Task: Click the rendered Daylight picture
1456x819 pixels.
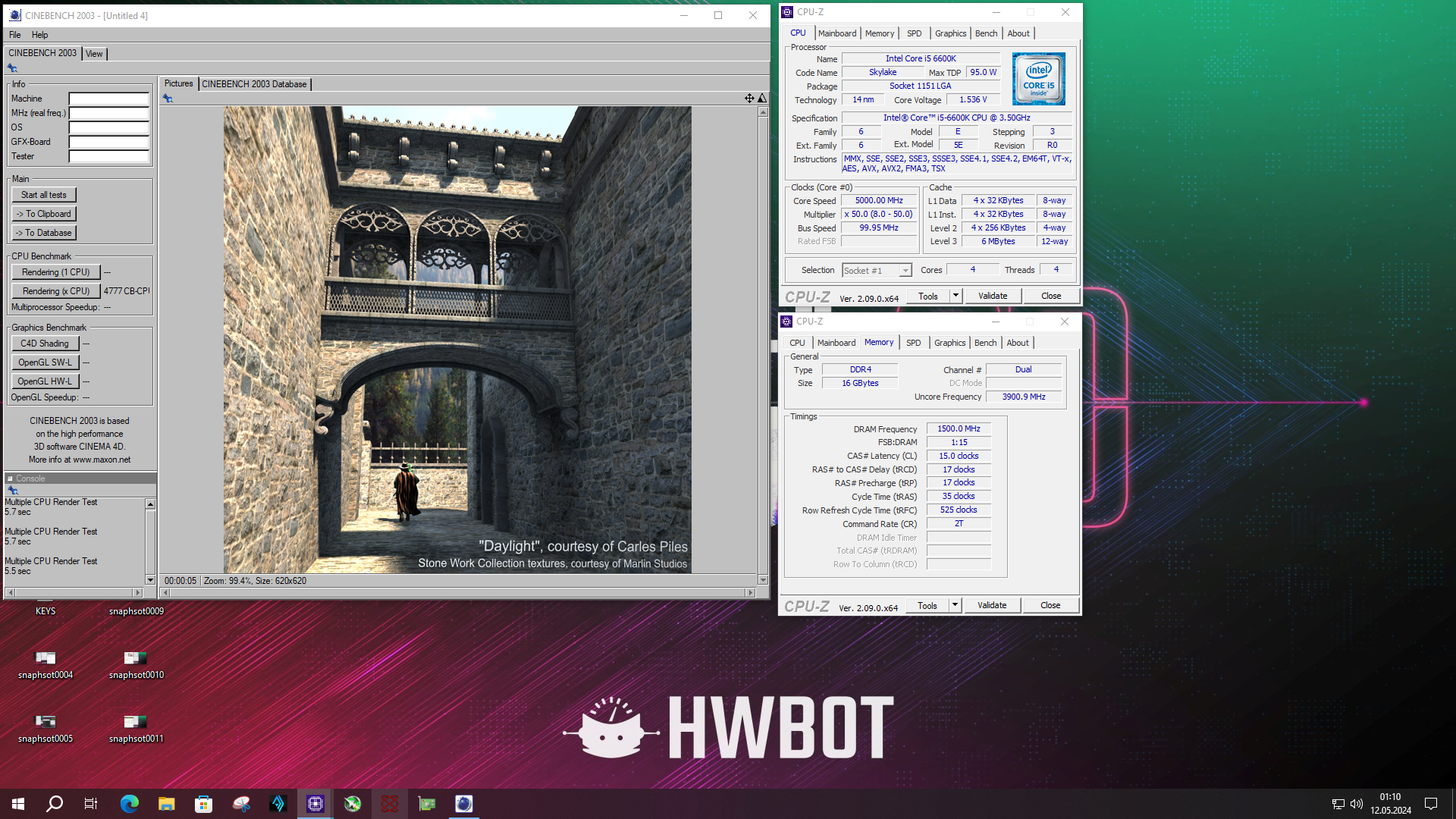Action: 457,340
